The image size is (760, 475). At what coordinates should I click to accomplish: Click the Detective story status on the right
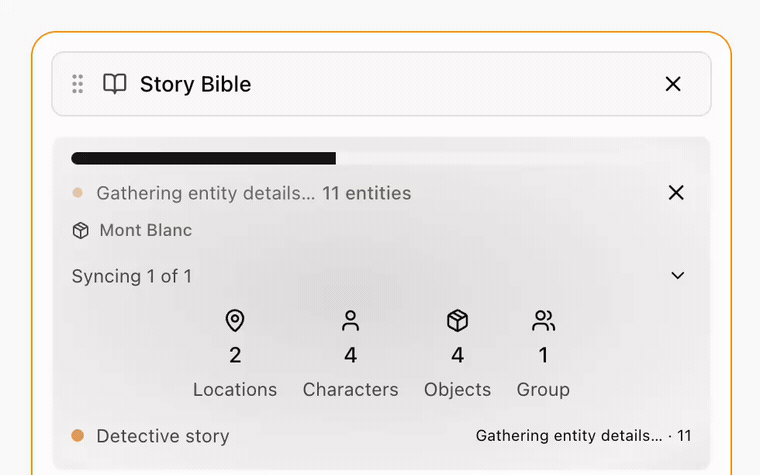tap(584, 436)
